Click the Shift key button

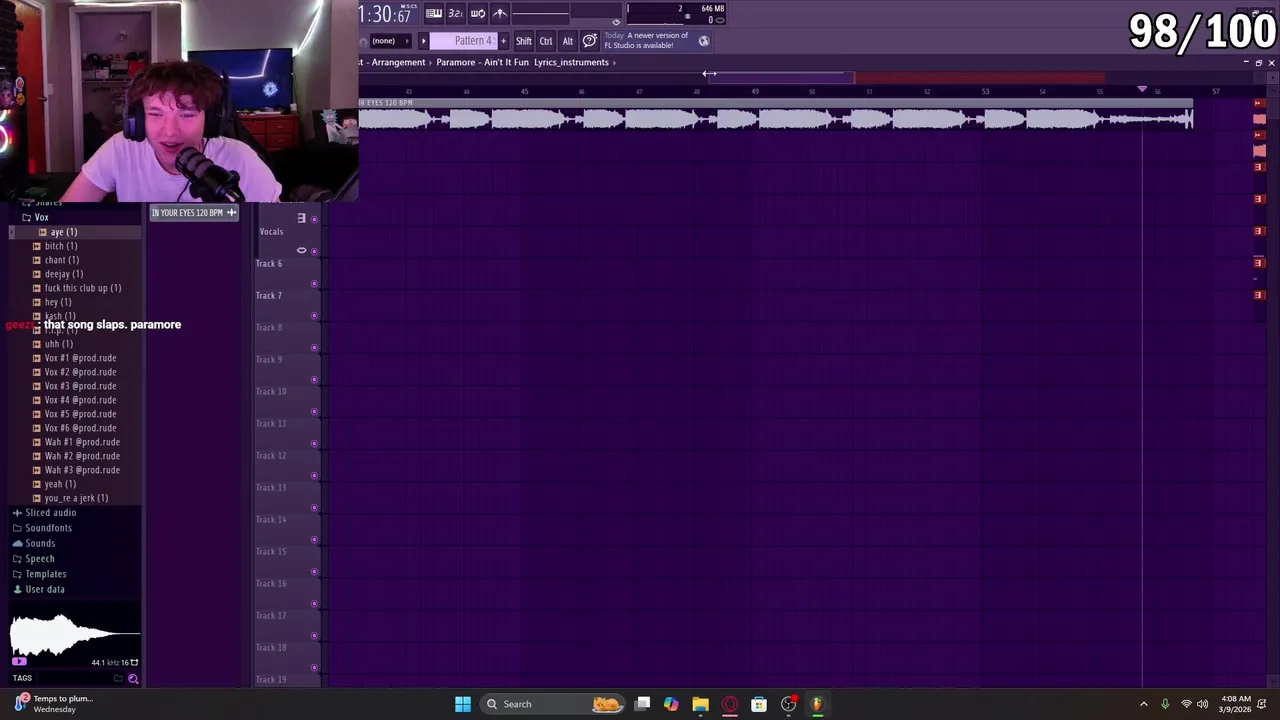[524, 41]
